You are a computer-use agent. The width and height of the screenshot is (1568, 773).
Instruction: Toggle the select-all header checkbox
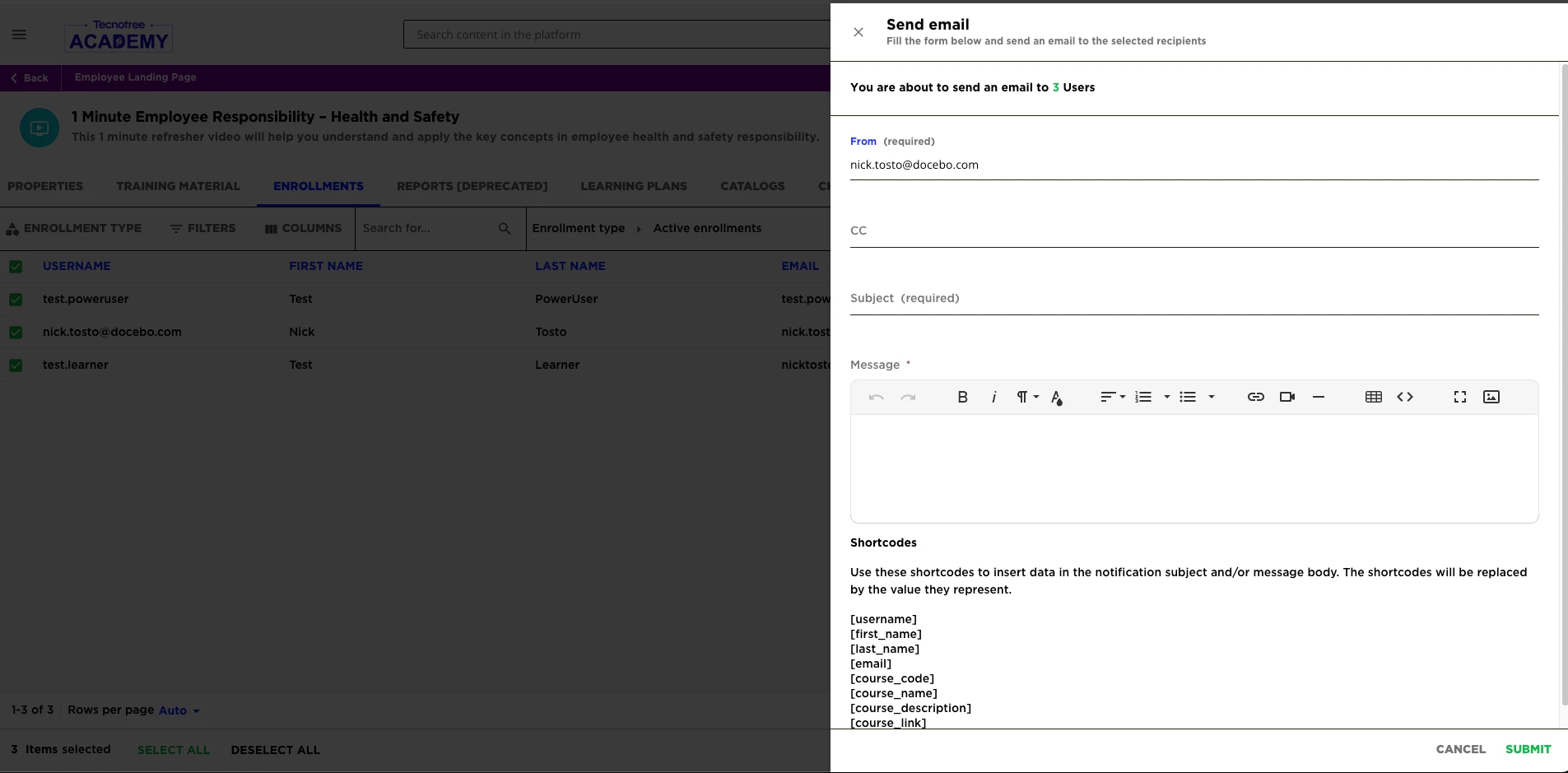[x=16, y=267]
